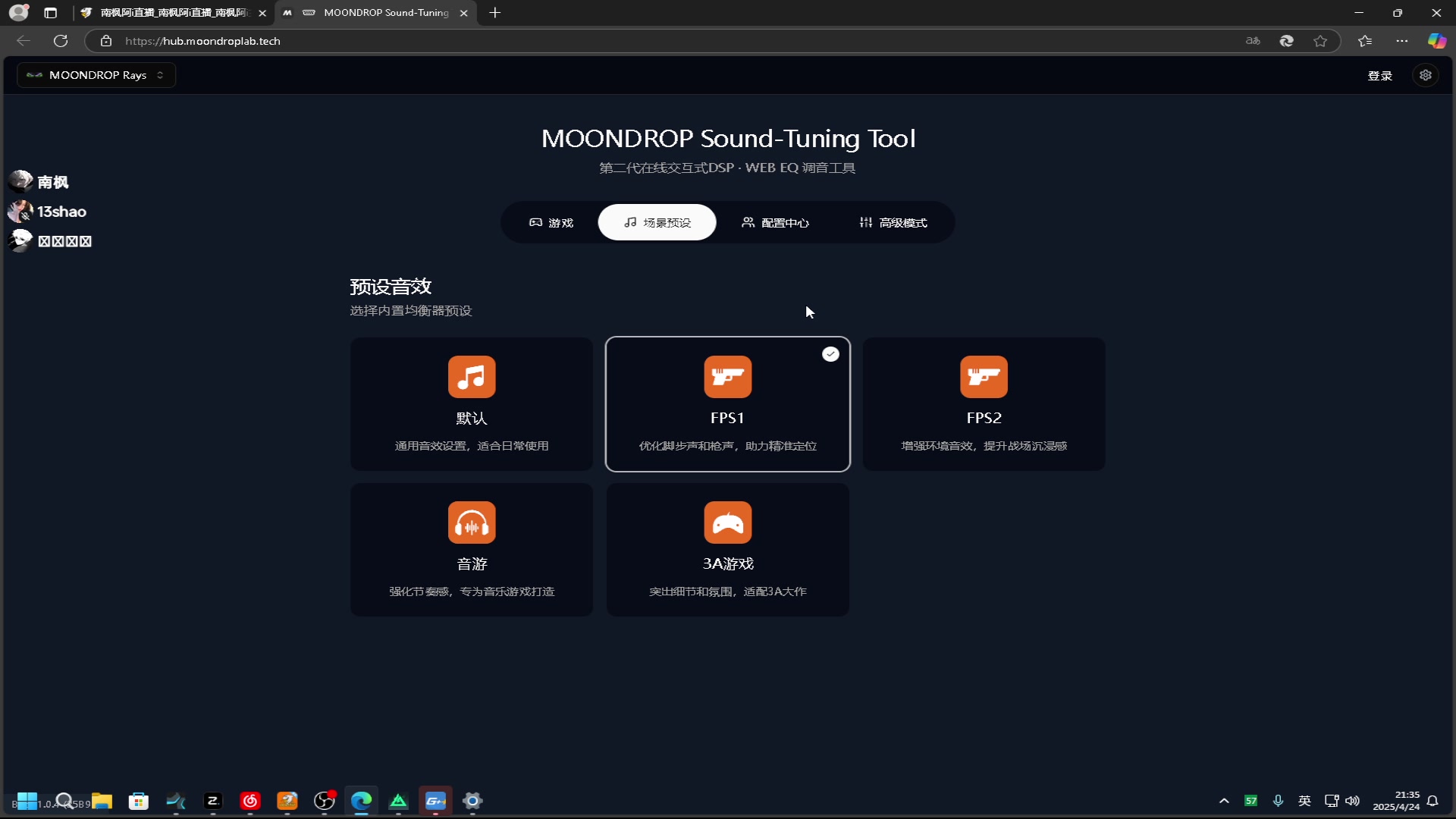Image resolution: width=1456 pixels, height=819 pixels.
Task: Expand the MOONDROP Rays device dropdown
Action: [x=96, y=75]
